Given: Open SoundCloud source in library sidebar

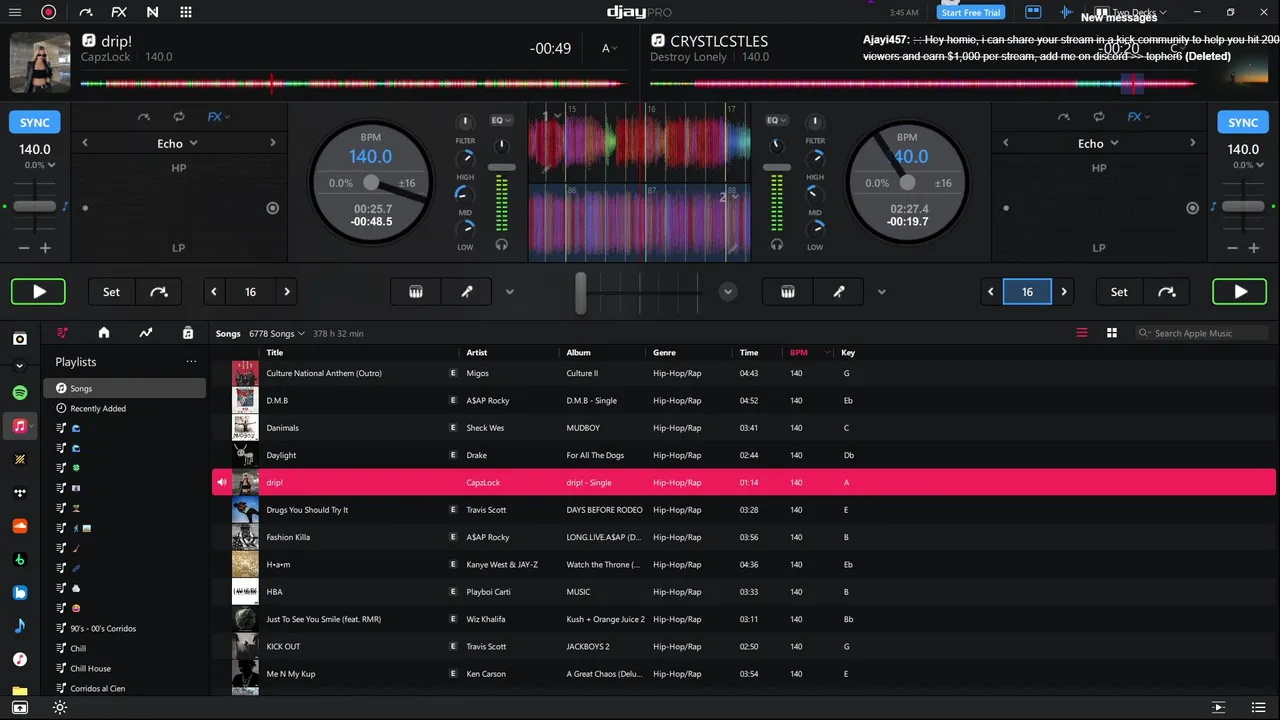Looking at the screenshot, I should point(19,525).
